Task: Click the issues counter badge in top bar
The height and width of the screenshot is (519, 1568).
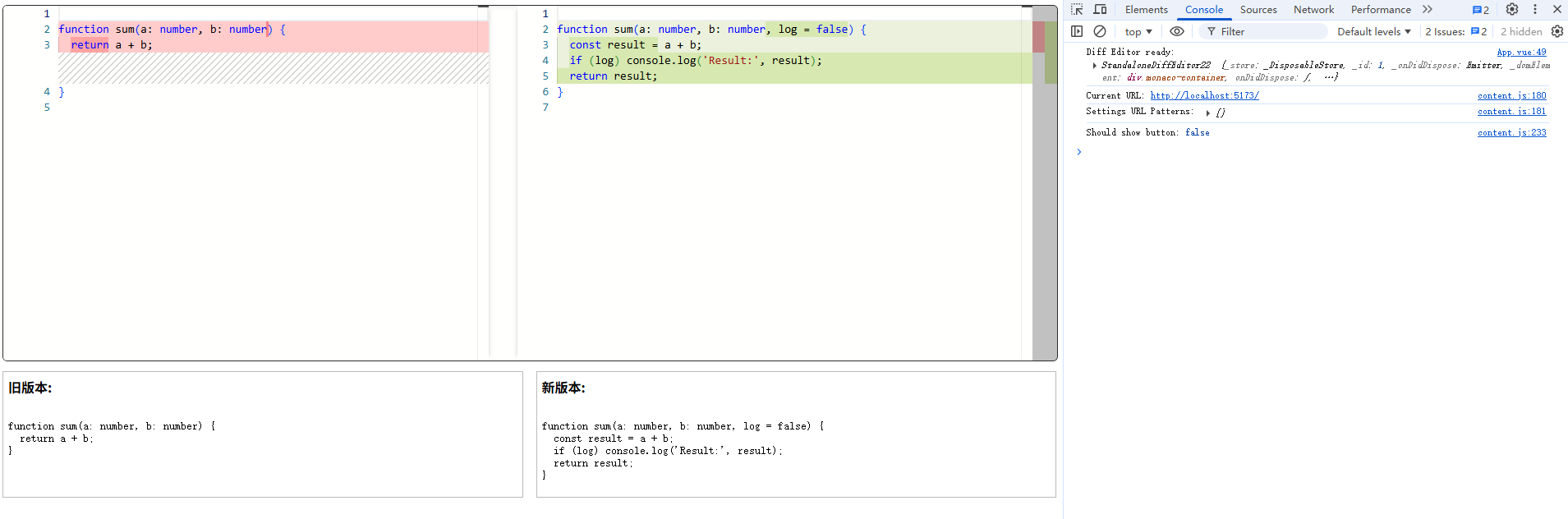Action: coord(1481,10)
